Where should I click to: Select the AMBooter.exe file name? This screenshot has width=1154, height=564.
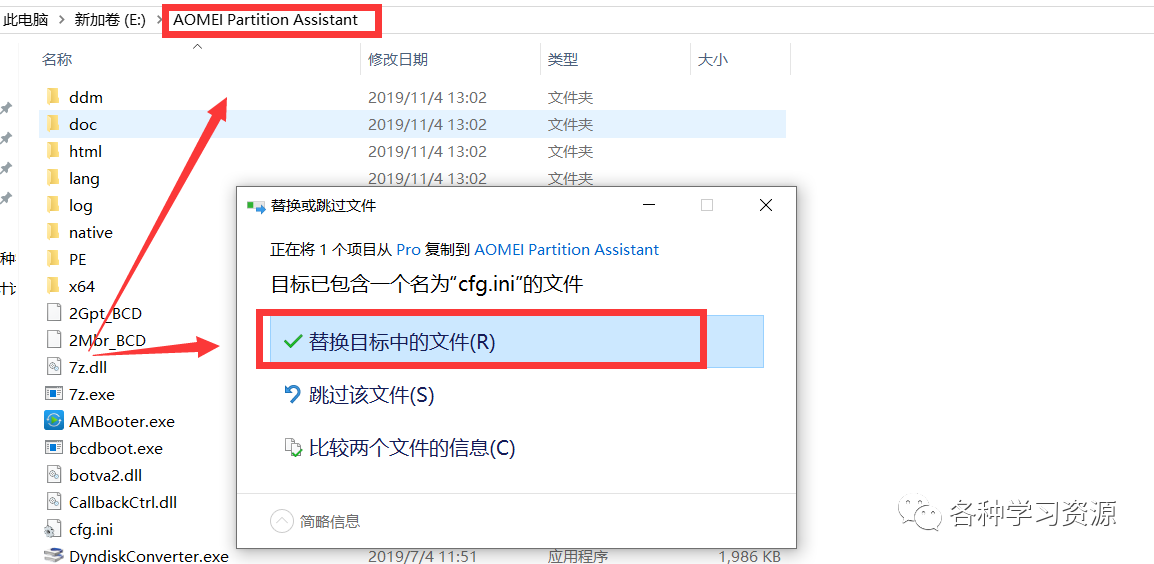click(x=121, y=421)
